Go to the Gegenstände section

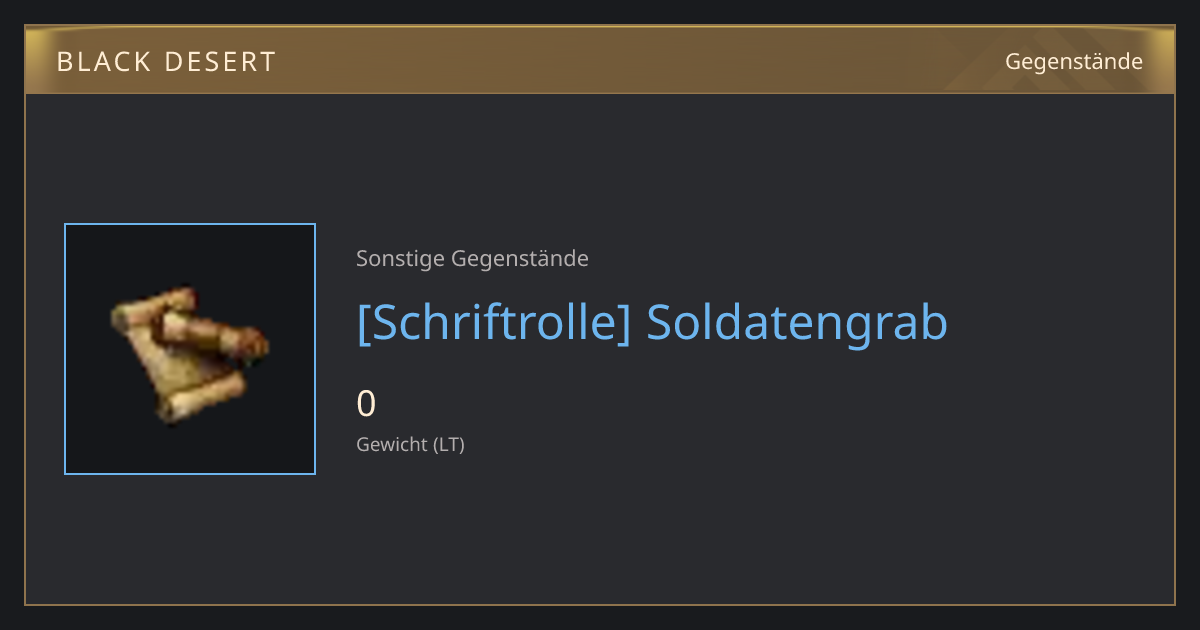coord(1073,62)
